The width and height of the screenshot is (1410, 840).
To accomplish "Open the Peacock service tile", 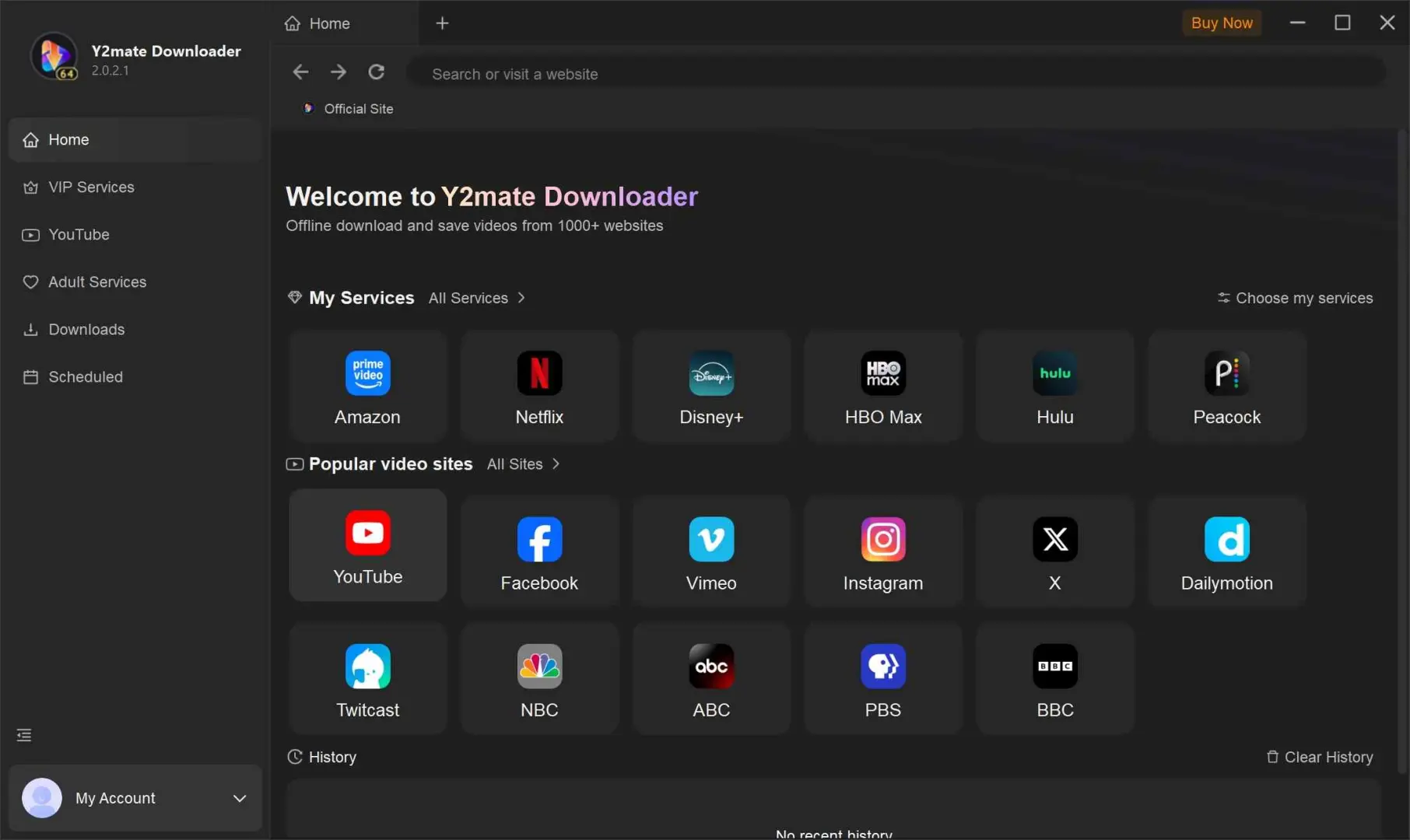I will (x=1227, y=387).
